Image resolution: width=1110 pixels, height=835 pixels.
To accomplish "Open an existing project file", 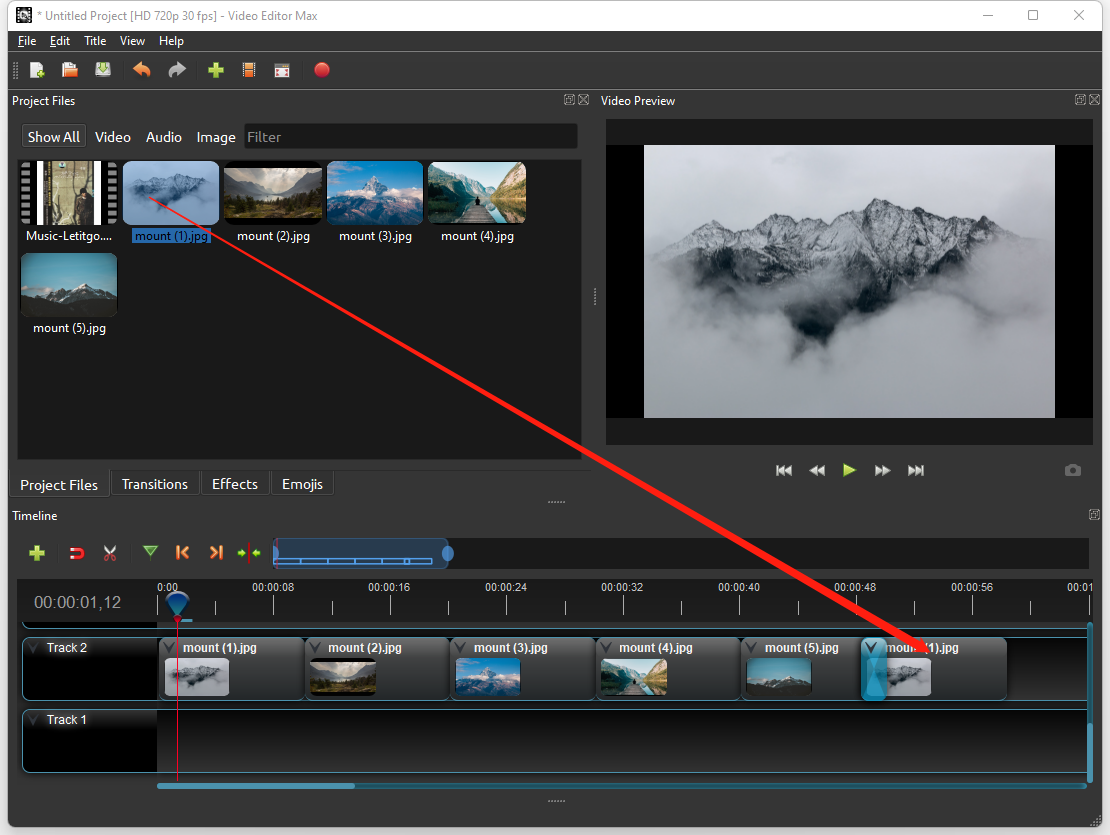I will click(x=69, y=69).
